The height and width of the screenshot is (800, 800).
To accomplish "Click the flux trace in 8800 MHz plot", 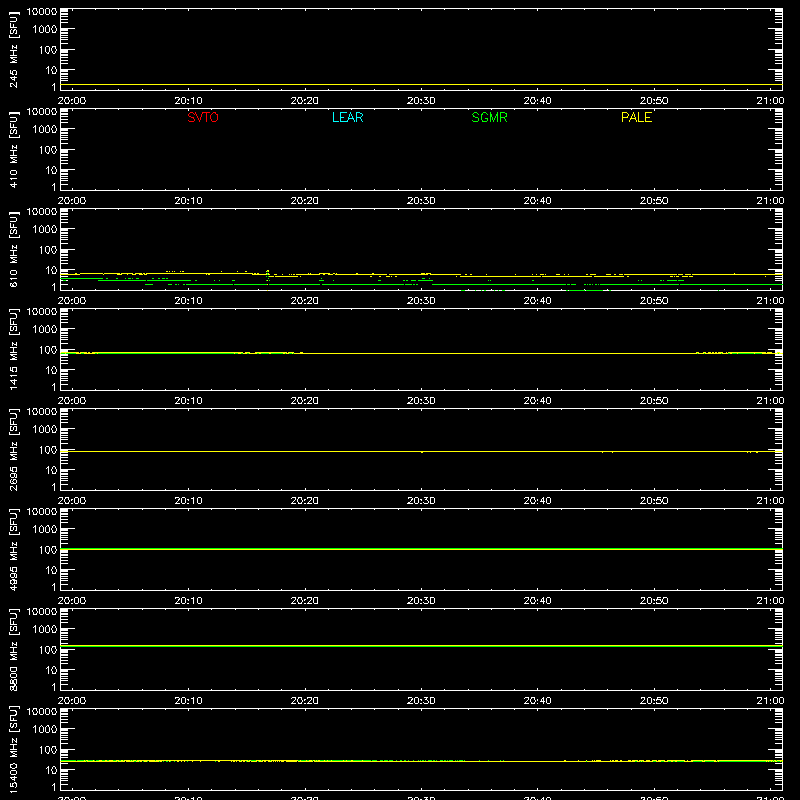I will (421, 646).
